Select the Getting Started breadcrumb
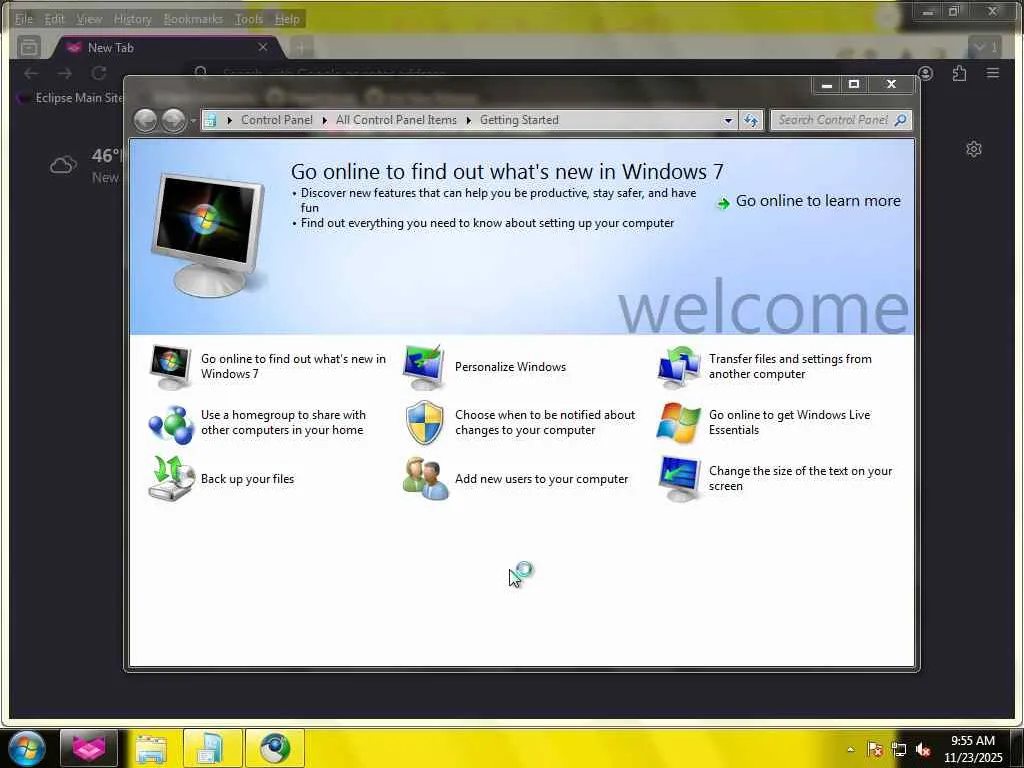This screenshot has height=768, width=1024. point(519,120)
